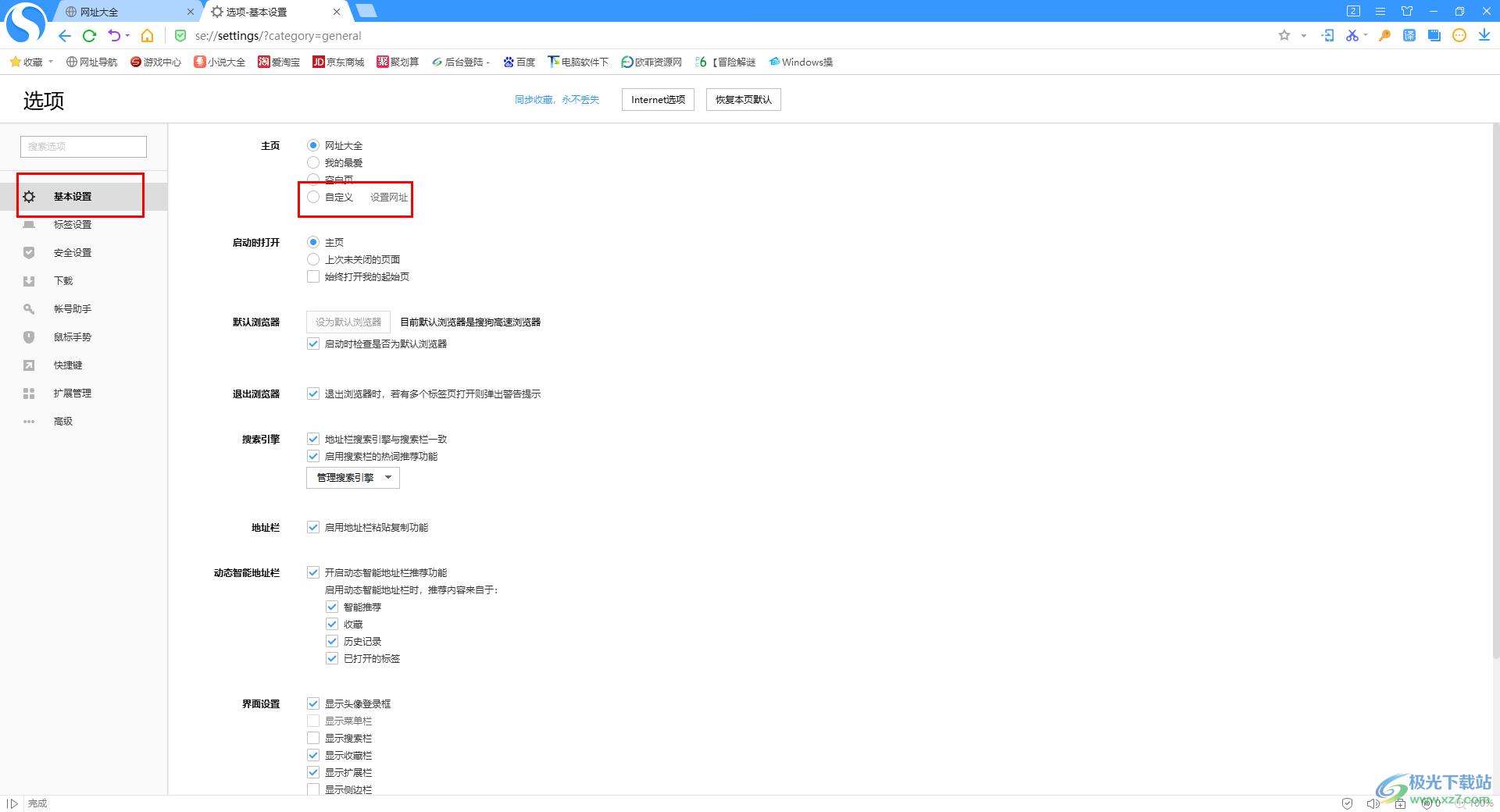Open a new tab with the tab button
The height and width of the screenshot is (812, 1500).
tap(366, 11)
